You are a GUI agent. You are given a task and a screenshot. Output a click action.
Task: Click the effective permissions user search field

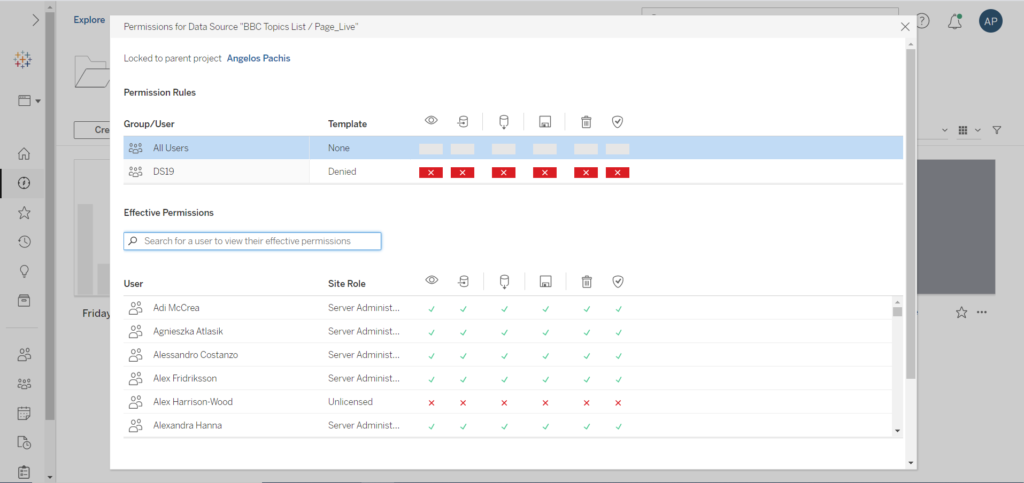(253, 241)
